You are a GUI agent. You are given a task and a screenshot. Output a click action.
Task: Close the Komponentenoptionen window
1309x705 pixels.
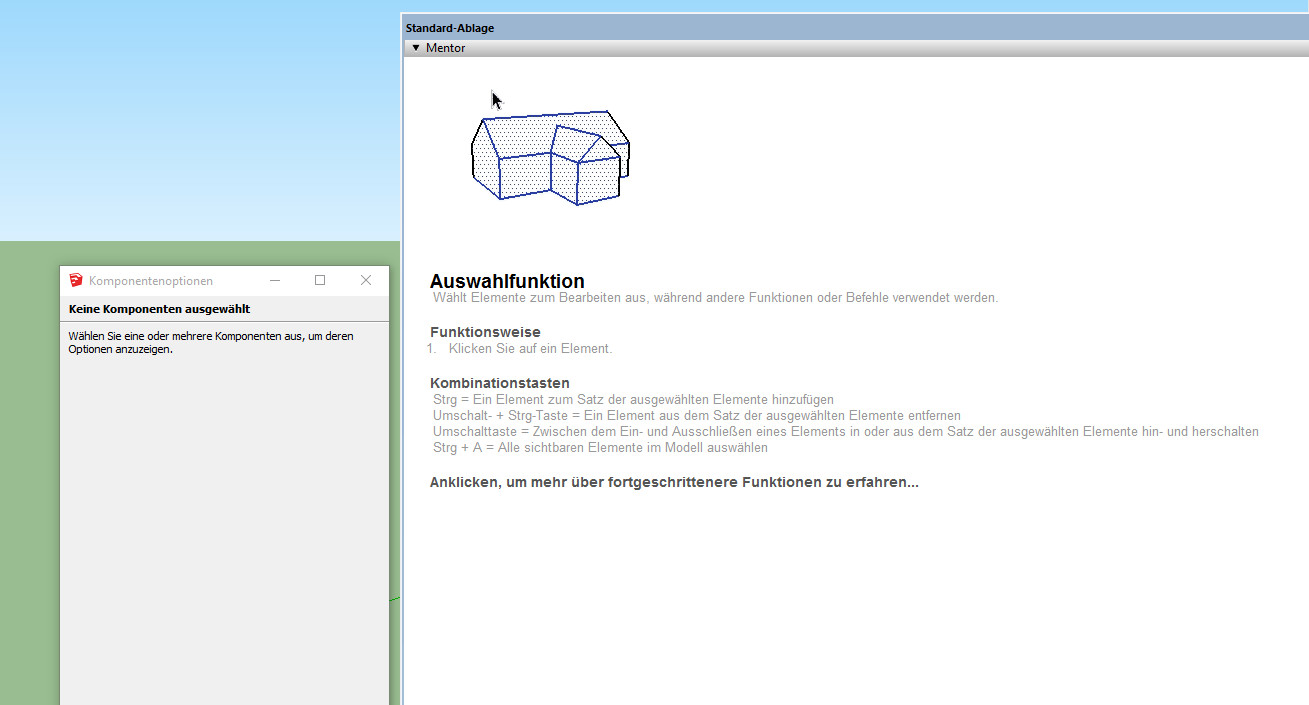(366, 281)
